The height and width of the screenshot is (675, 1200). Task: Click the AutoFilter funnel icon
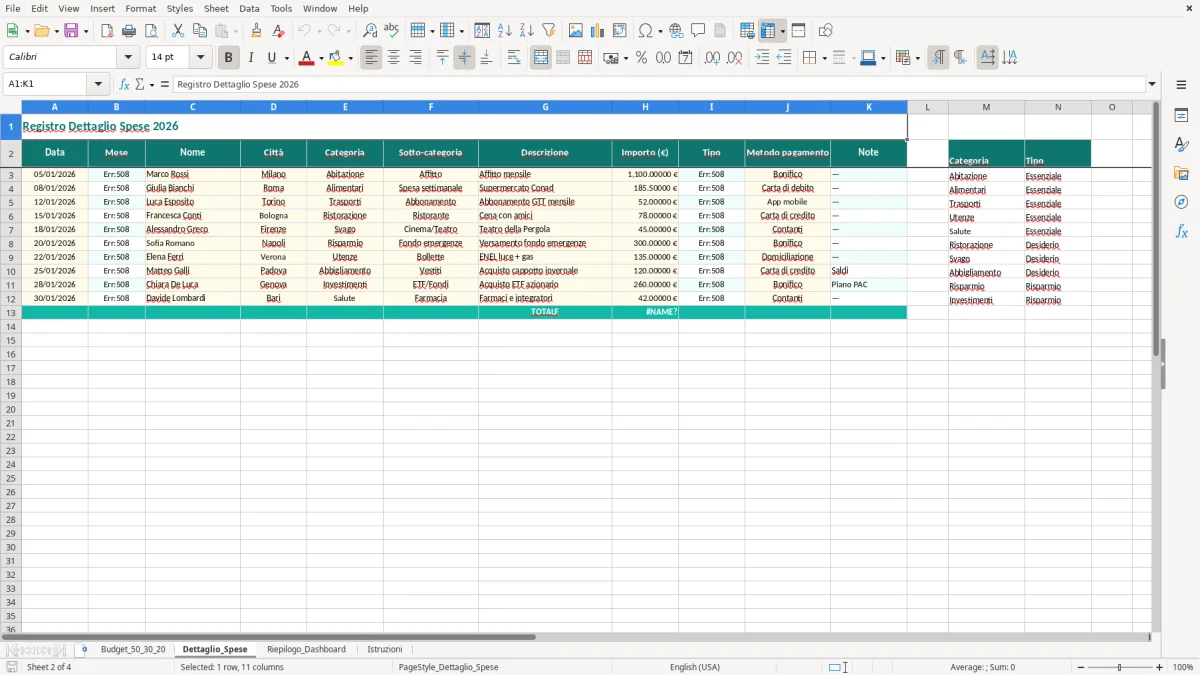point(549,31)
